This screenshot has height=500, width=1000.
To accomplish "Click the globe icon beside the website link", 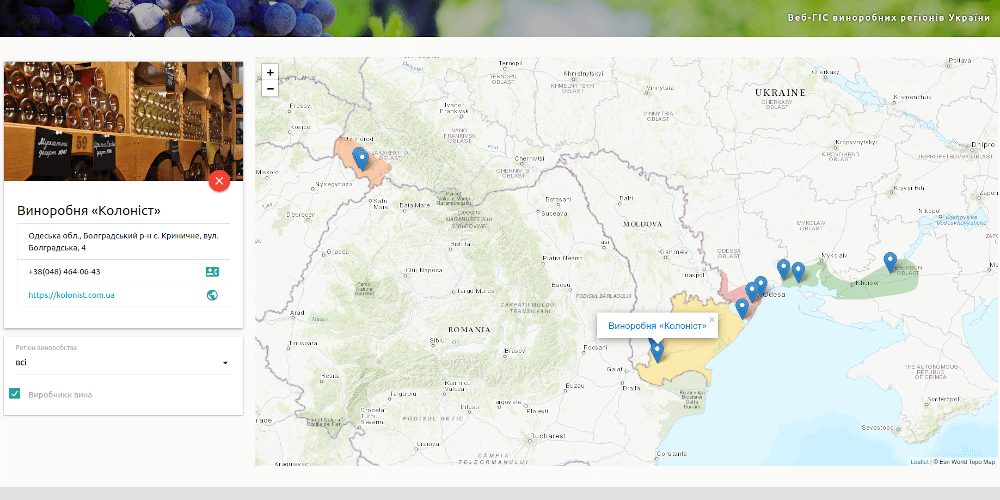I will [212, 295].
